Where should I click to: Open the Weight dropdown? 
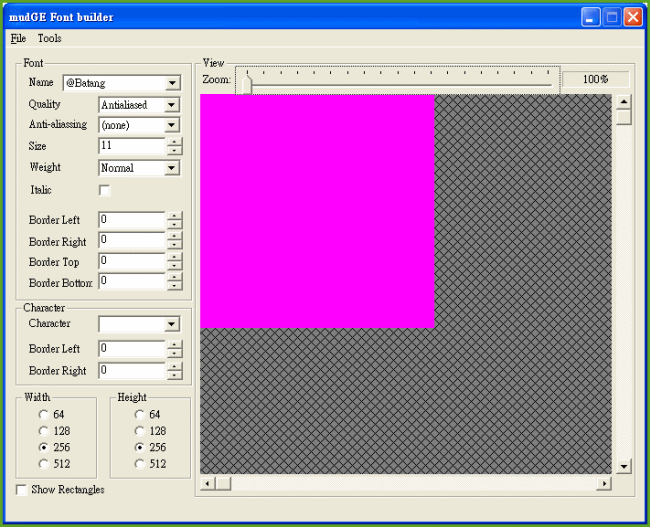(x=172, y=168)
